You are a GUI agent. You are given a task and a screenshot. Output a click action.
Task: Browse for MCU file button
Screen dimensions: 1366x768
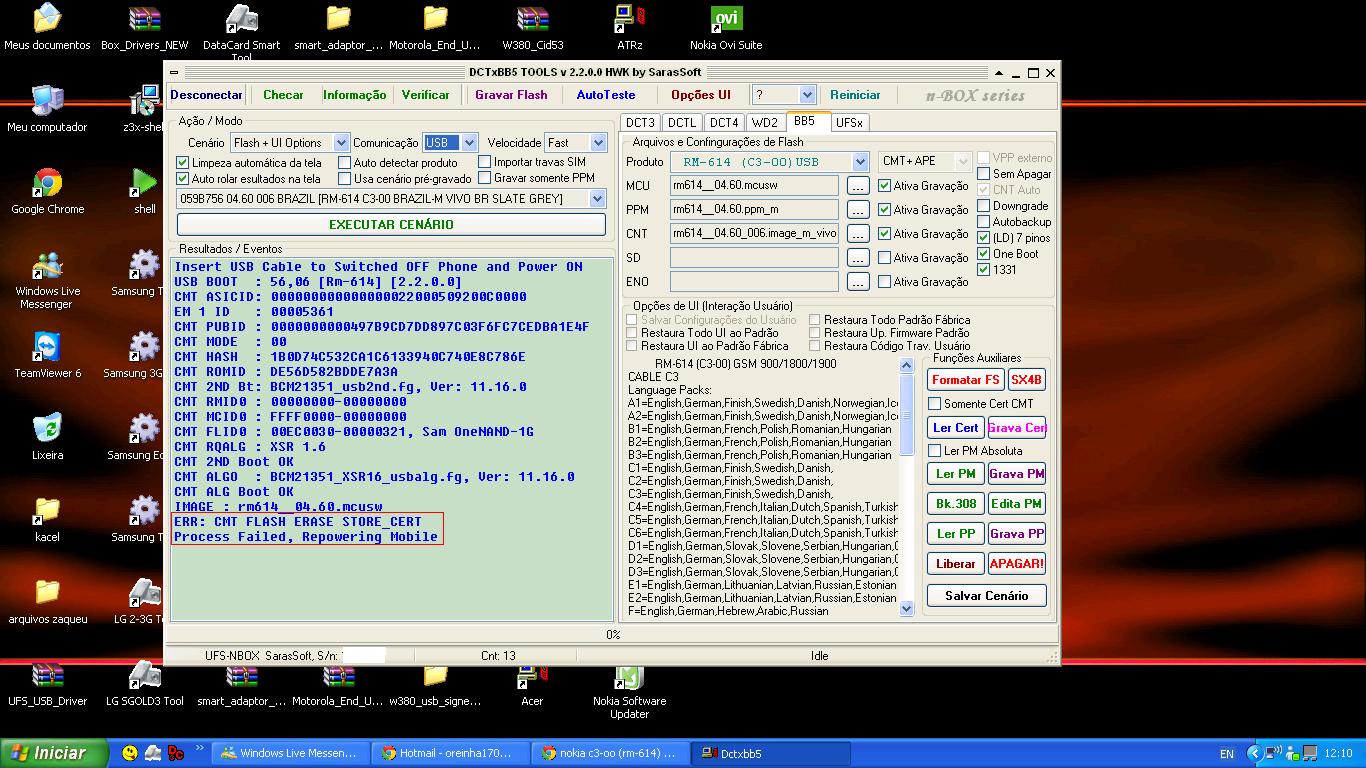[x=858, y=185]
